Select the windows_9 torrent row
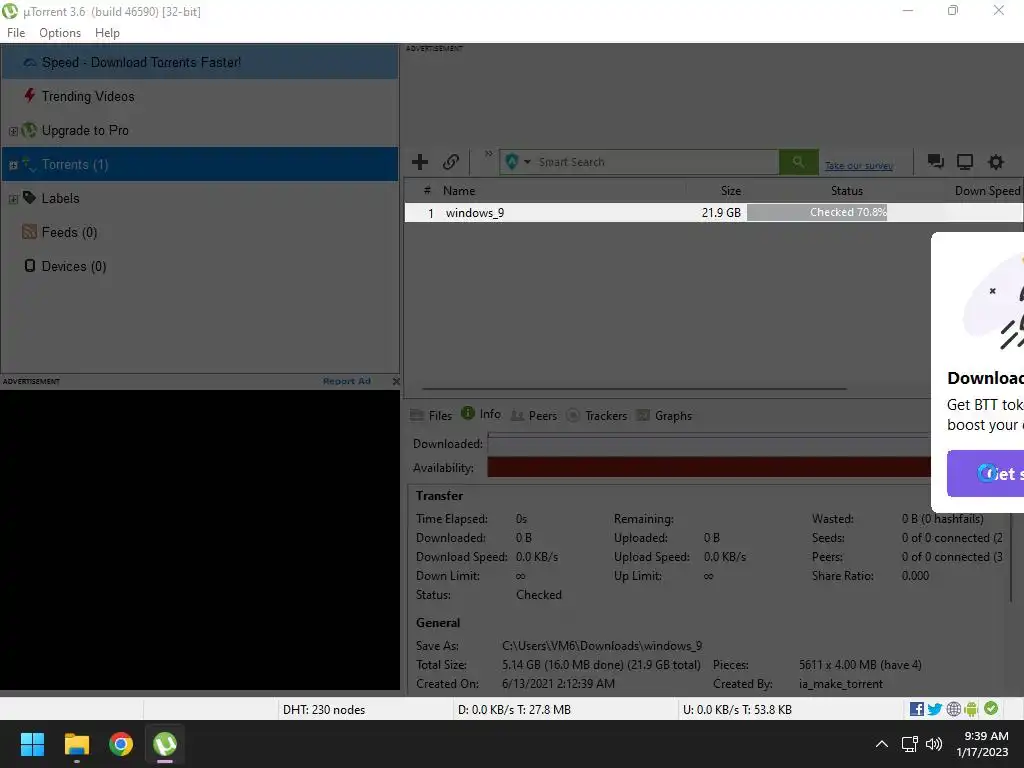The height and width of the screenshot is (768, 1024). tap(714, 212)
